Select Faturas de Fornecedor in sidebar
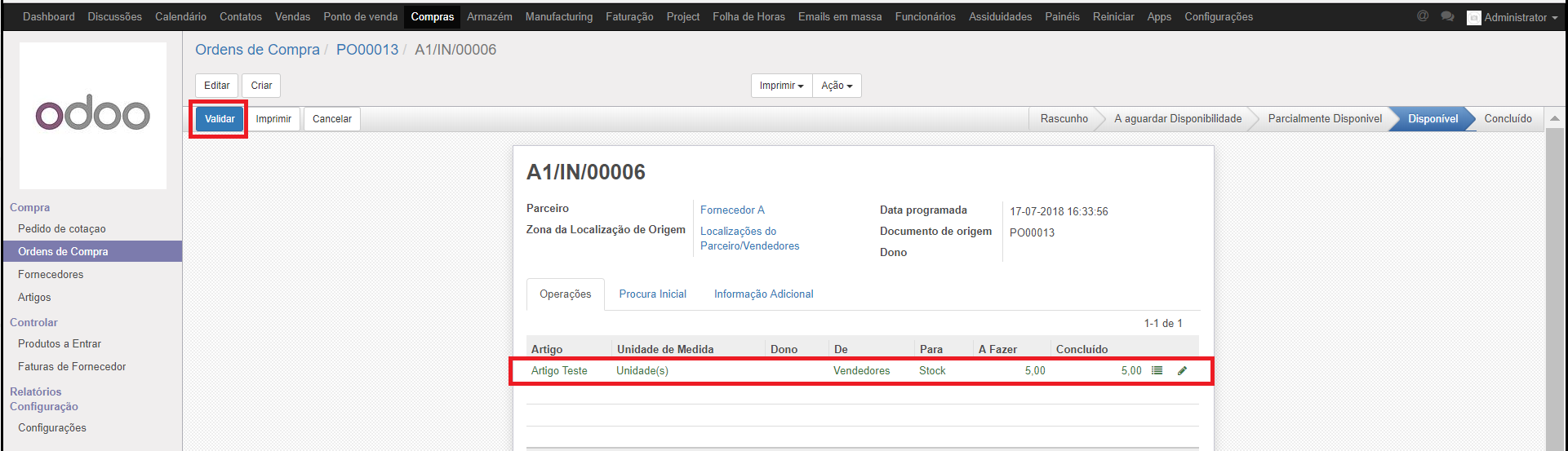Screen dimensions: 1568x451 (x=72, y=366)
